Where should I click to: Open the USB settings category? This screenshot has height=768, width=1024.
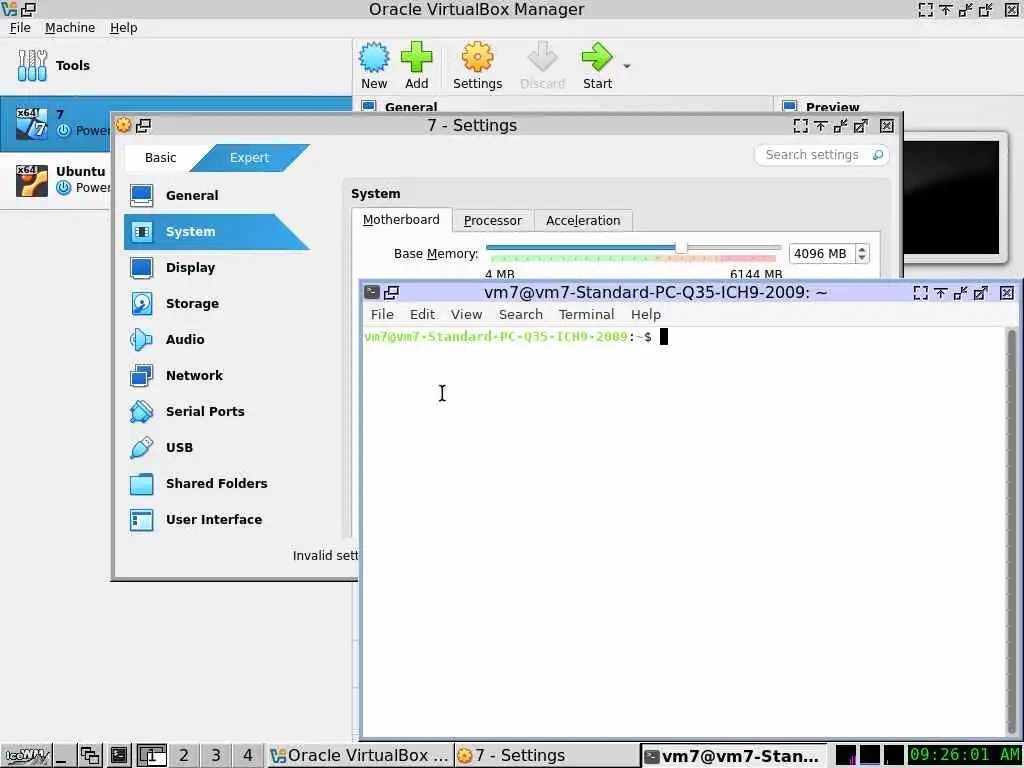pos(216,447)
